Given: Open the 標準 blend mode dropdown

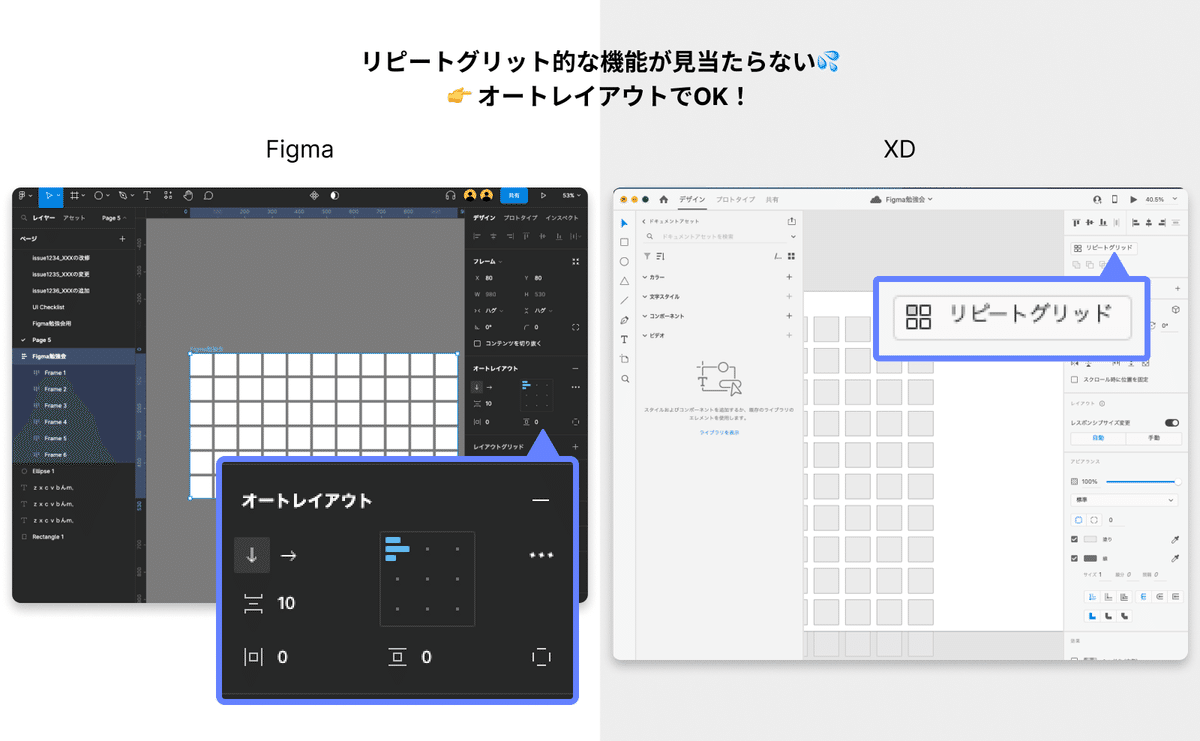Looking at the screenshot, I should pyautogui.click(x=1125, y=500).
